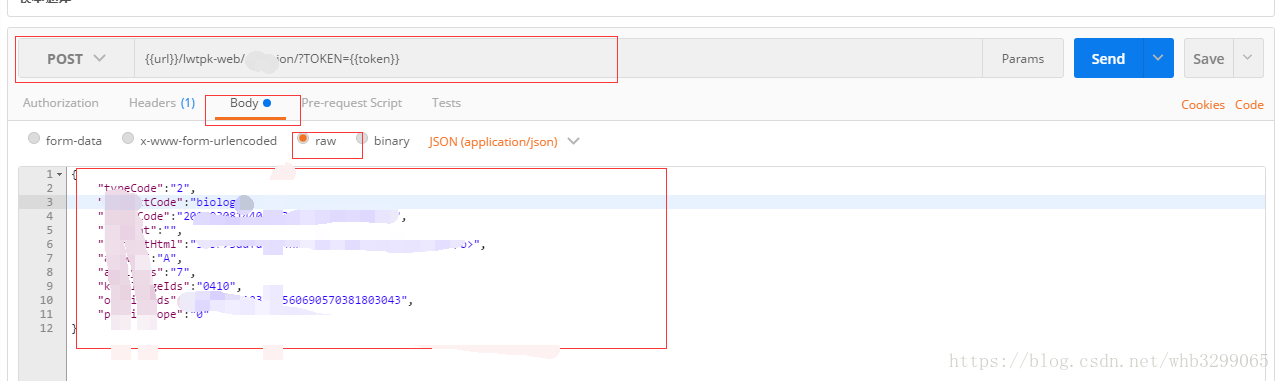Viewport: 1280px width, 381px height.
Task: Collapse the JSON block at line 1
Action: pos(59,175)
